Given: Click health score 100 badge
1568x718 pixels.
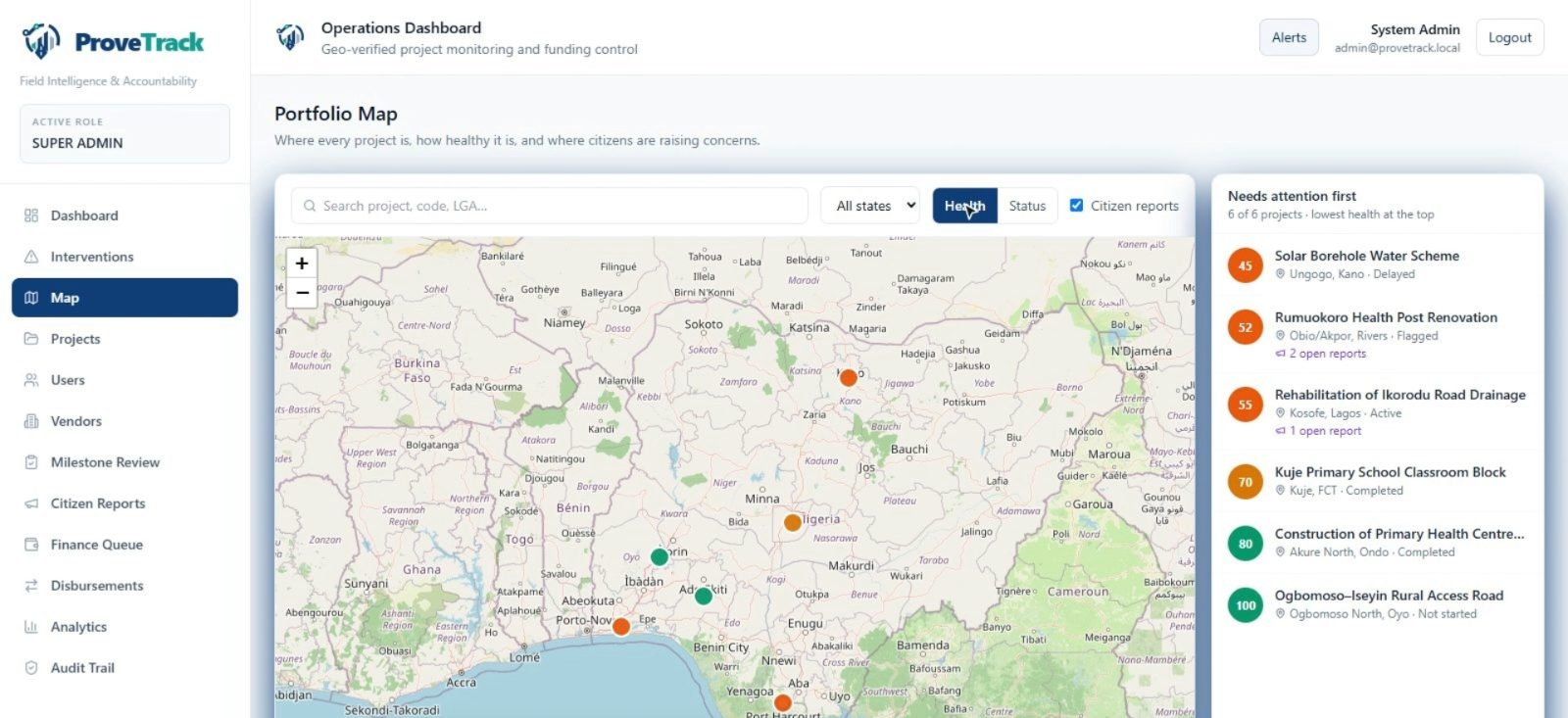Looking at the screenshot, I should tap(1246, 605).
